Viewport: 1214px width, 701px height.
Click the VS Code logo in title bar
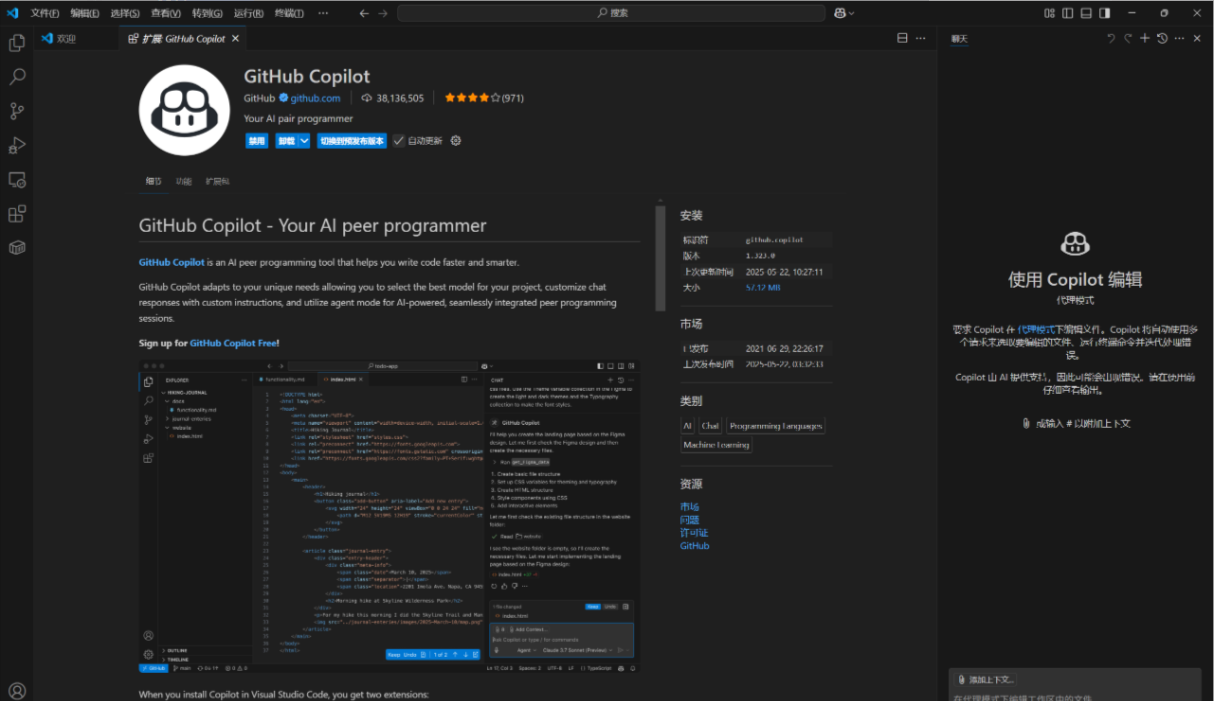pos(13,13)
